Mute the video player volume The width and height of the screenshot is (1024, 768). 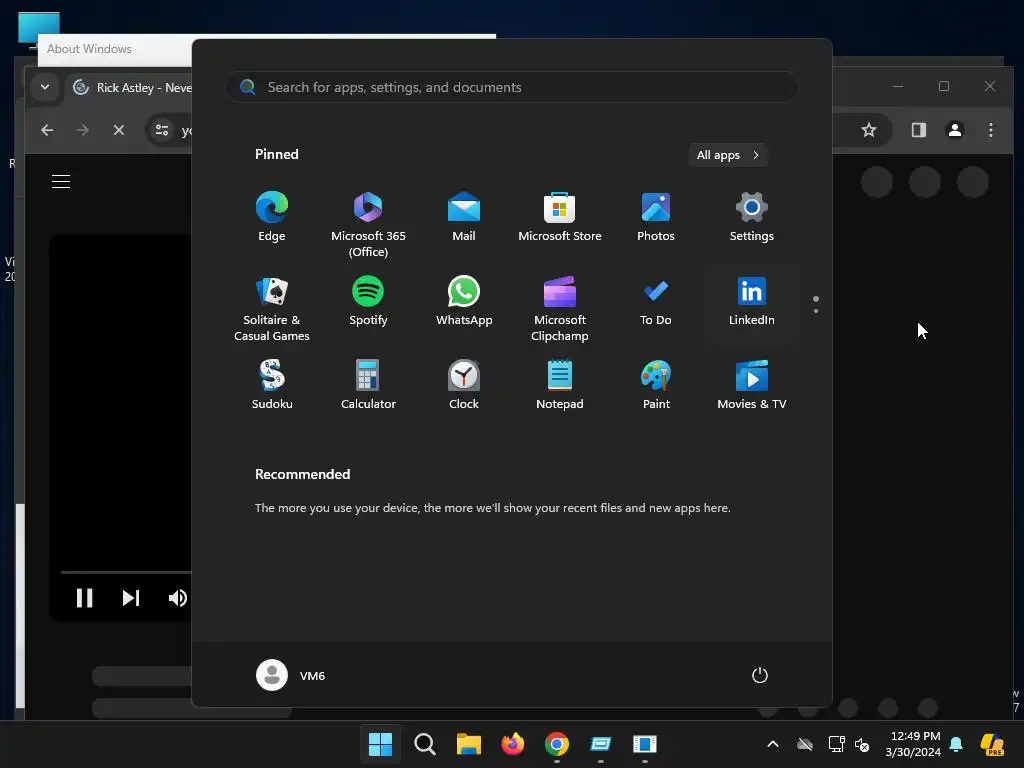[x=177, y=598]
